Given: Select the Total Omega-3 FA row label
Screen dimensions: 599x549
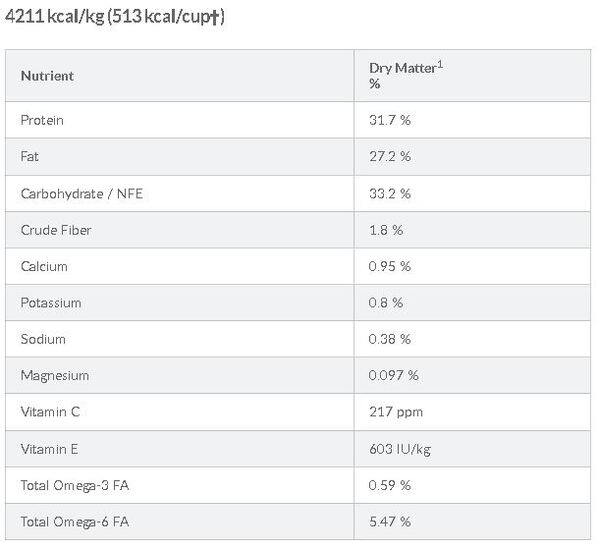Looking at the screenshot, I should (x=74, y=486).
